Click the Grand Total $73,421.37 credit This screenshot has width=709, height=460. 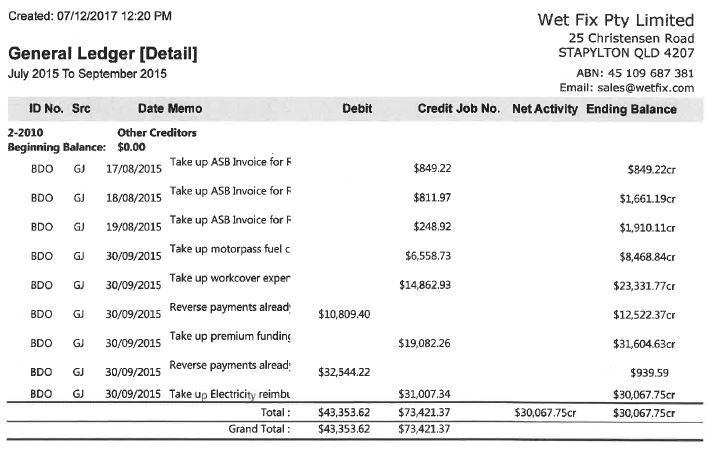424,429
